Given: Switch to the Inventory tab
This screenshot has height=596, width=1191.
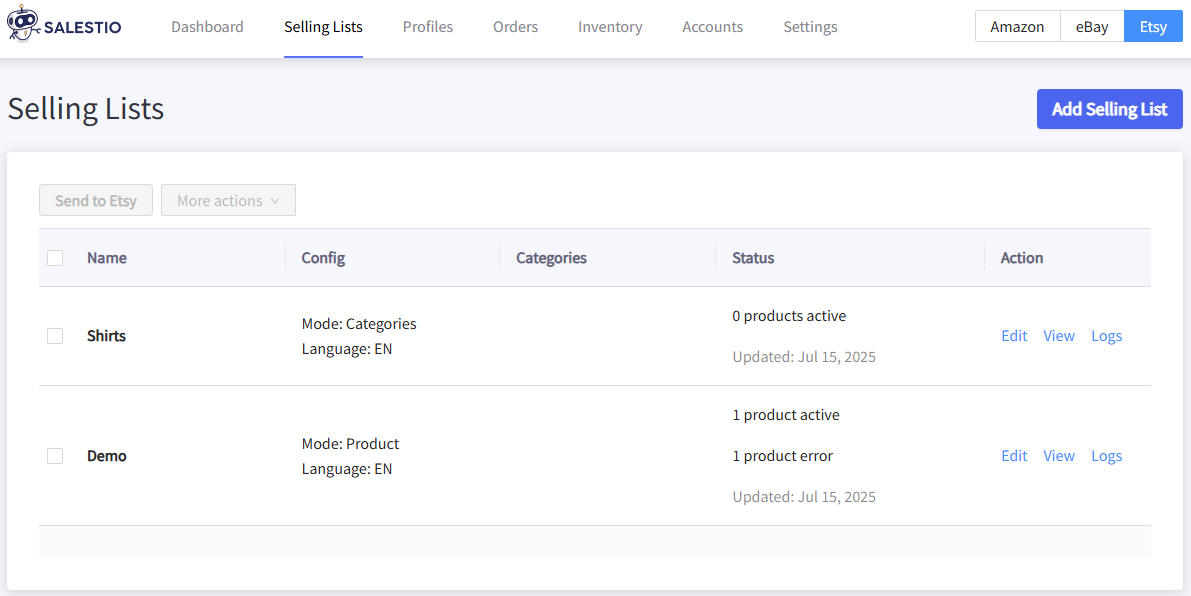Looking at the screenshot, I should coord(610,27).
